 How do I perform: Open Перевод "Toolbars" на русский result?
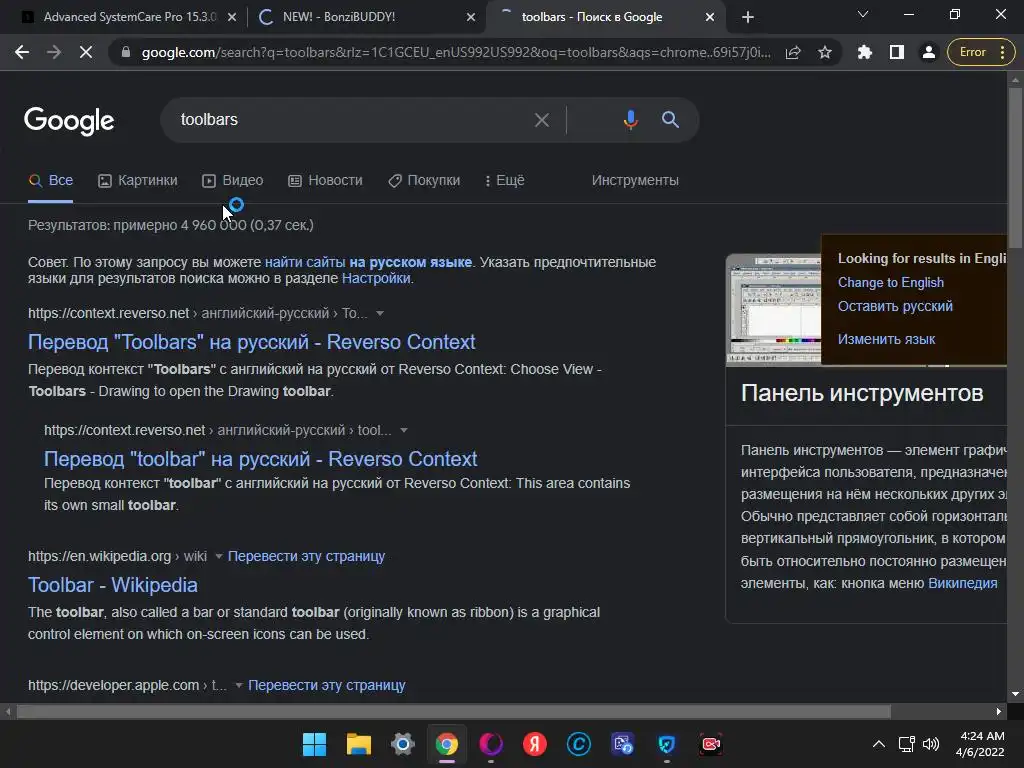(251, 342)
